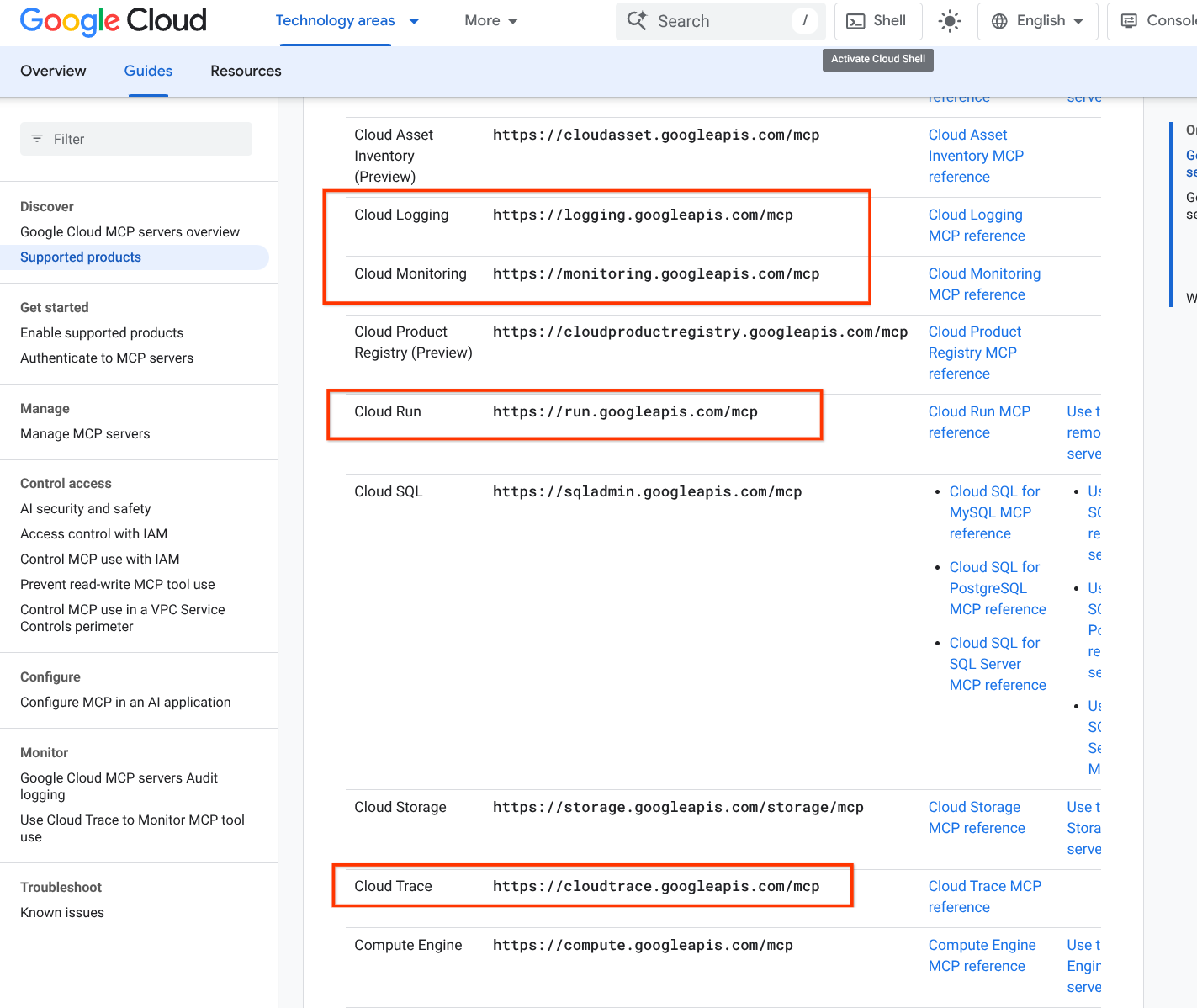Open Configure MCP in an AI application

click(125, 702)
